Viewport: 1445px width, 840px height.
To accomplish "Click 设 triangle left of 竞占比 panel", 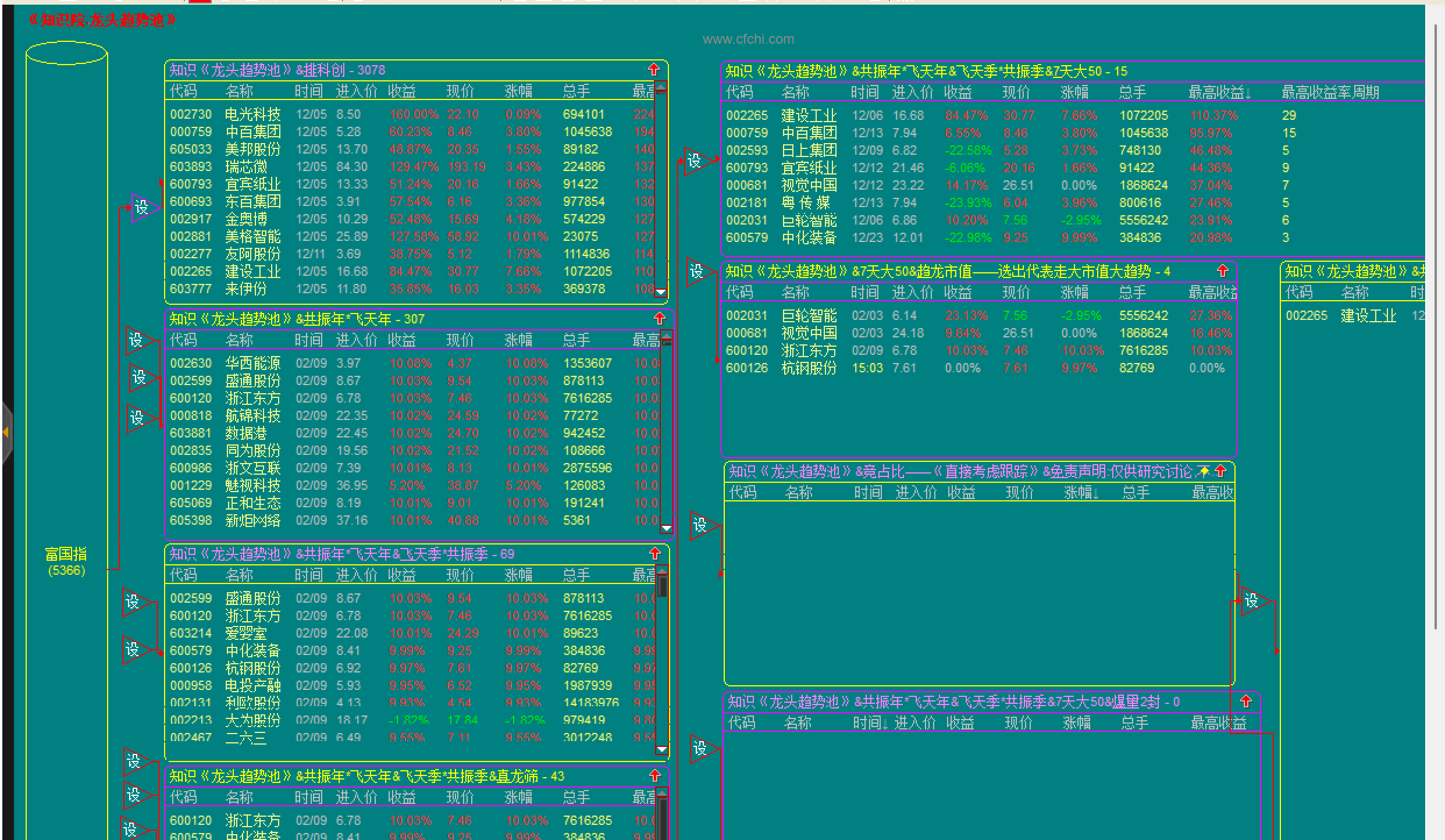I will pyautogui.click(x=701, y=525).
